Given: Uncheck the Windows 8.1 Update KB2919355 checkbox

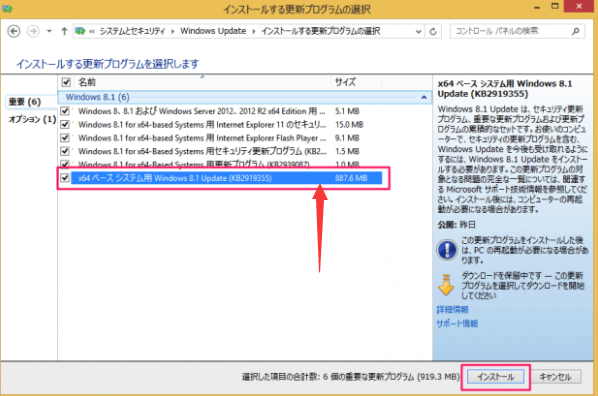Looking at the screenshot, I should tap(65, 178).
